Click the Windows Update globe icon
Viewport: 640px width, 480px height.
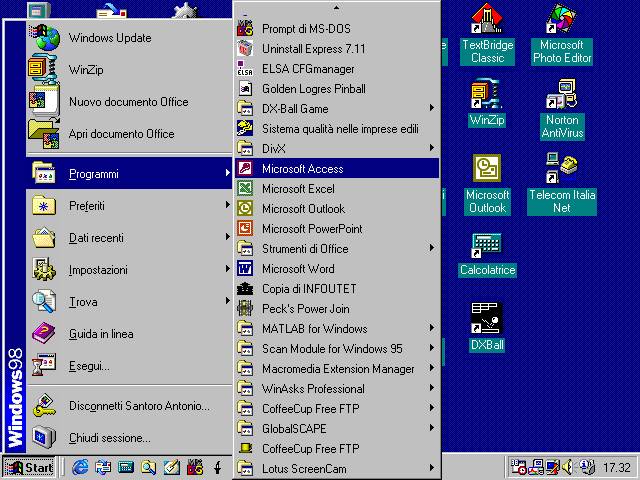(x=45, y=37)
